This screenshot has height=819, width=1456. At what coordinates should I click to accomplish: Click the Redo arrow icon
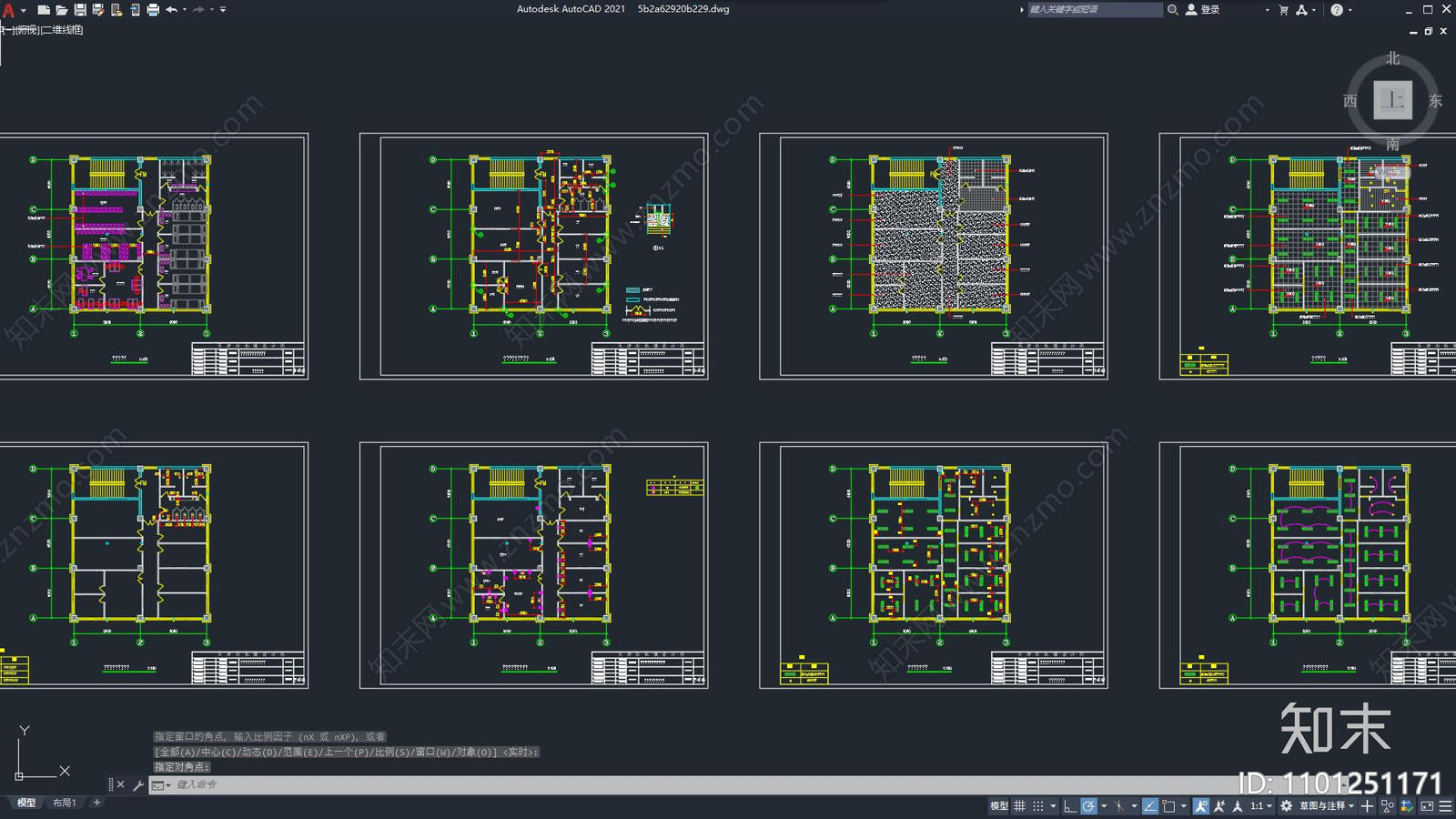198,10
